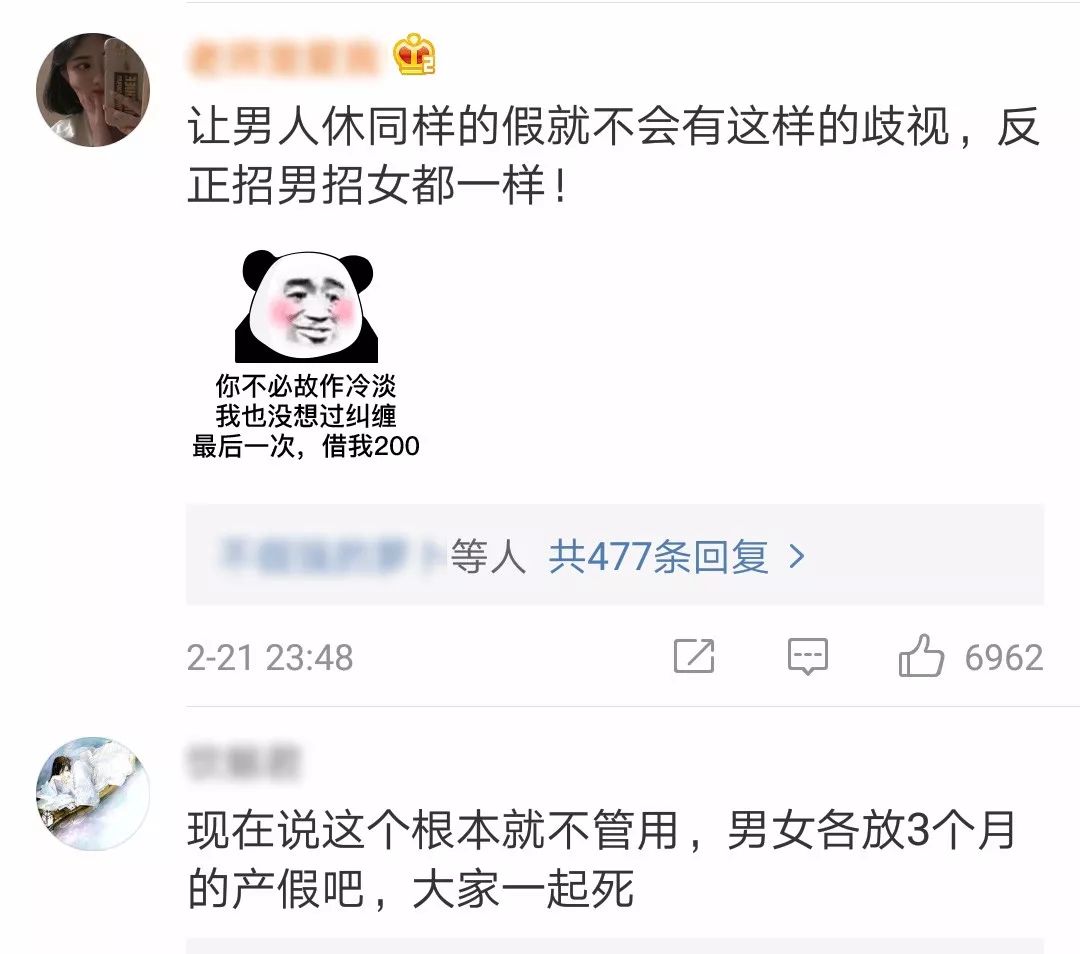
Task: Expand replies using the chevron arrow
Action: (796, 556)
